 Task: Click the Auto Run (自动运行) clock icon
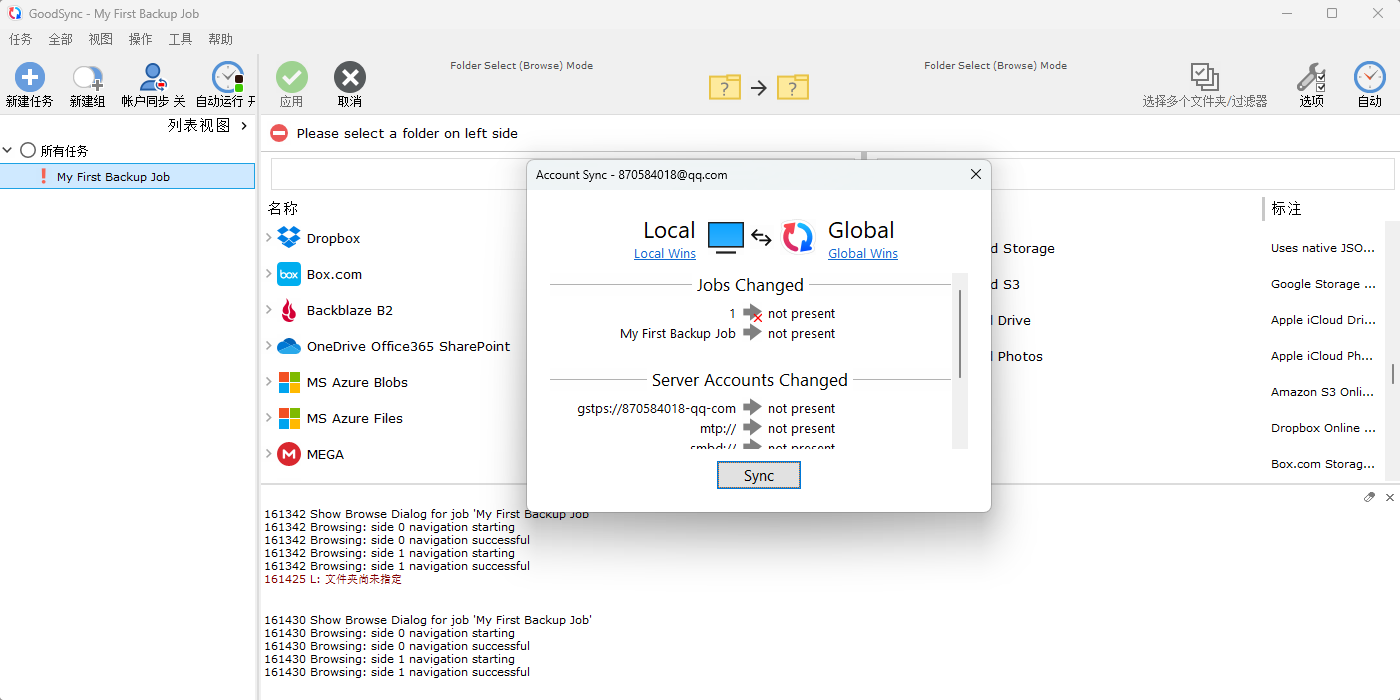pyautogui.click(x=227, y=78)
